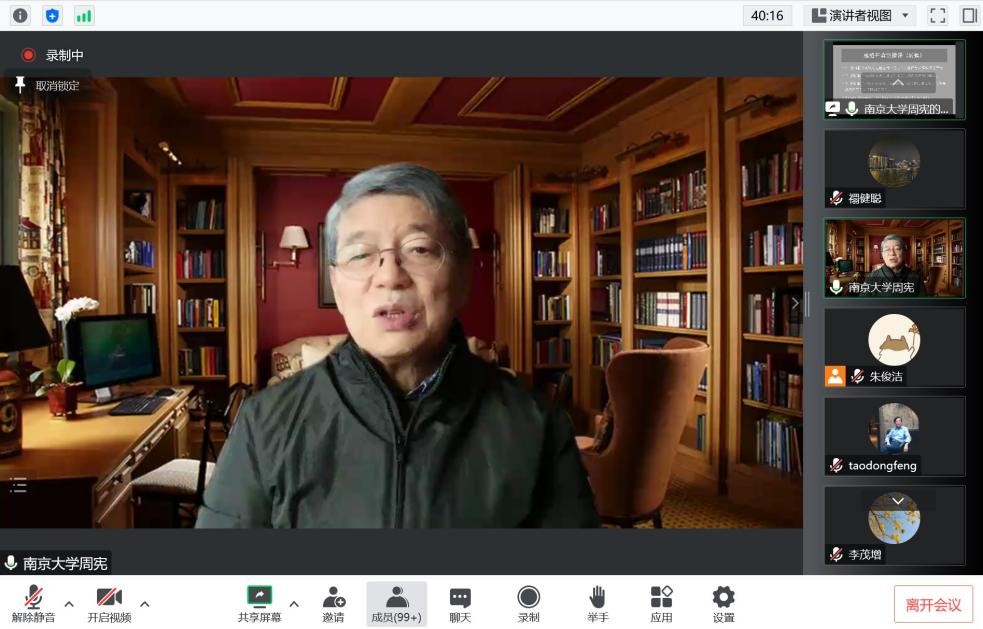Unpin the video via 取消锁定
The width and height of the screenshot is (983, 629).
coord(47,86)
